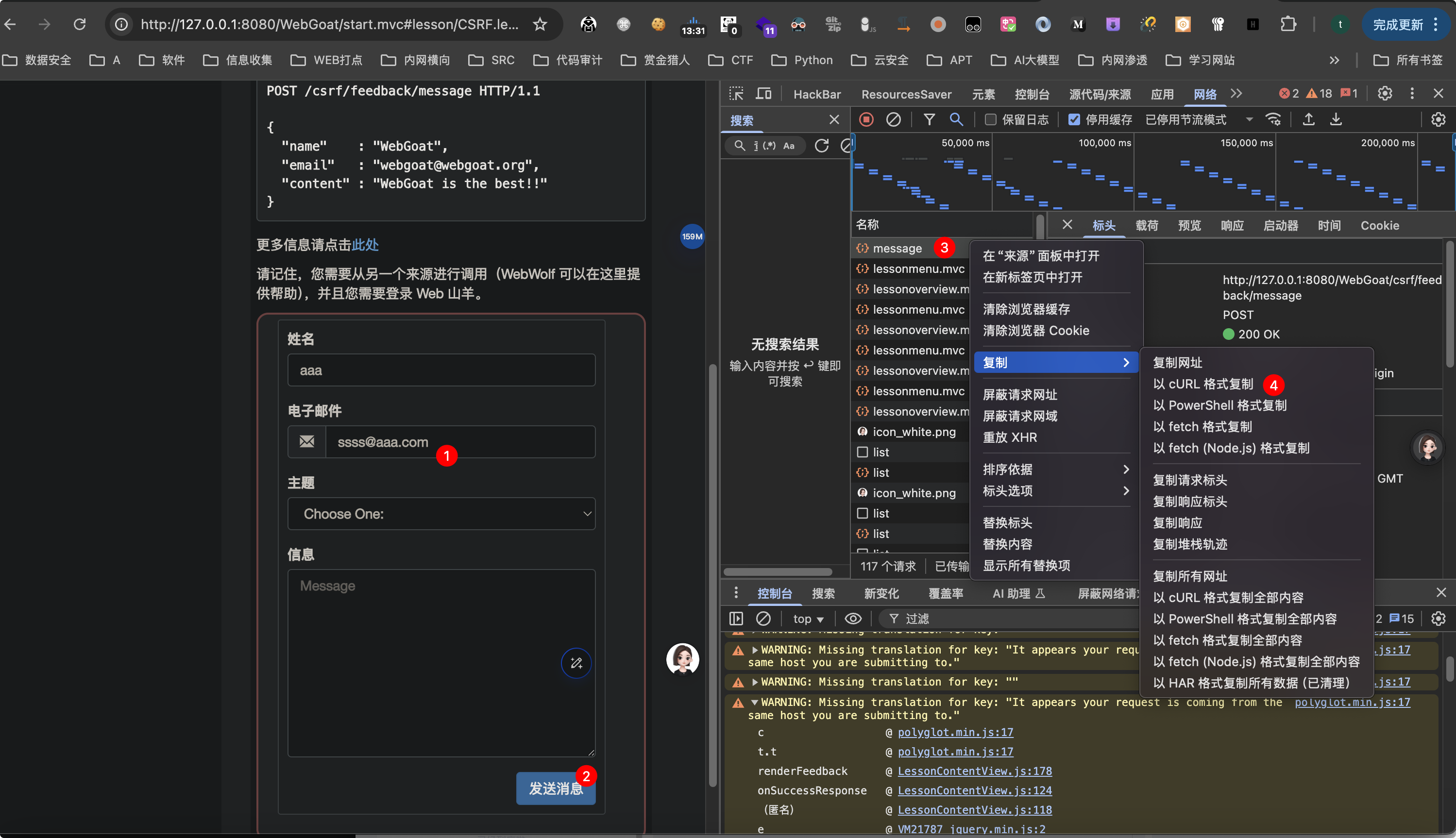Choose 重放 XHR in context menu

[1010, 437]
